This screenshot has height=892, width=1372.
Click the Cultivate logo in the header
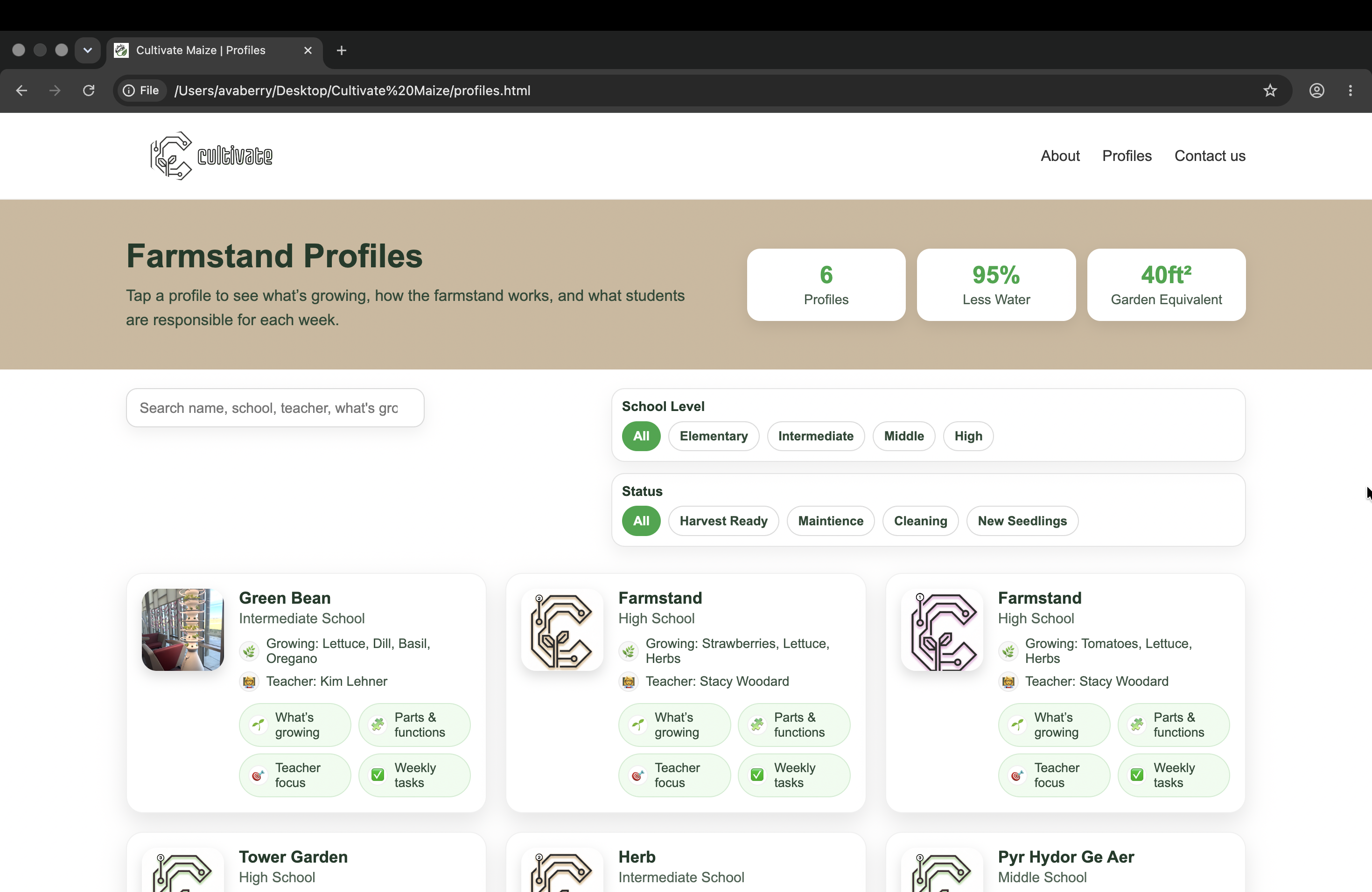(x=211, y=155)
